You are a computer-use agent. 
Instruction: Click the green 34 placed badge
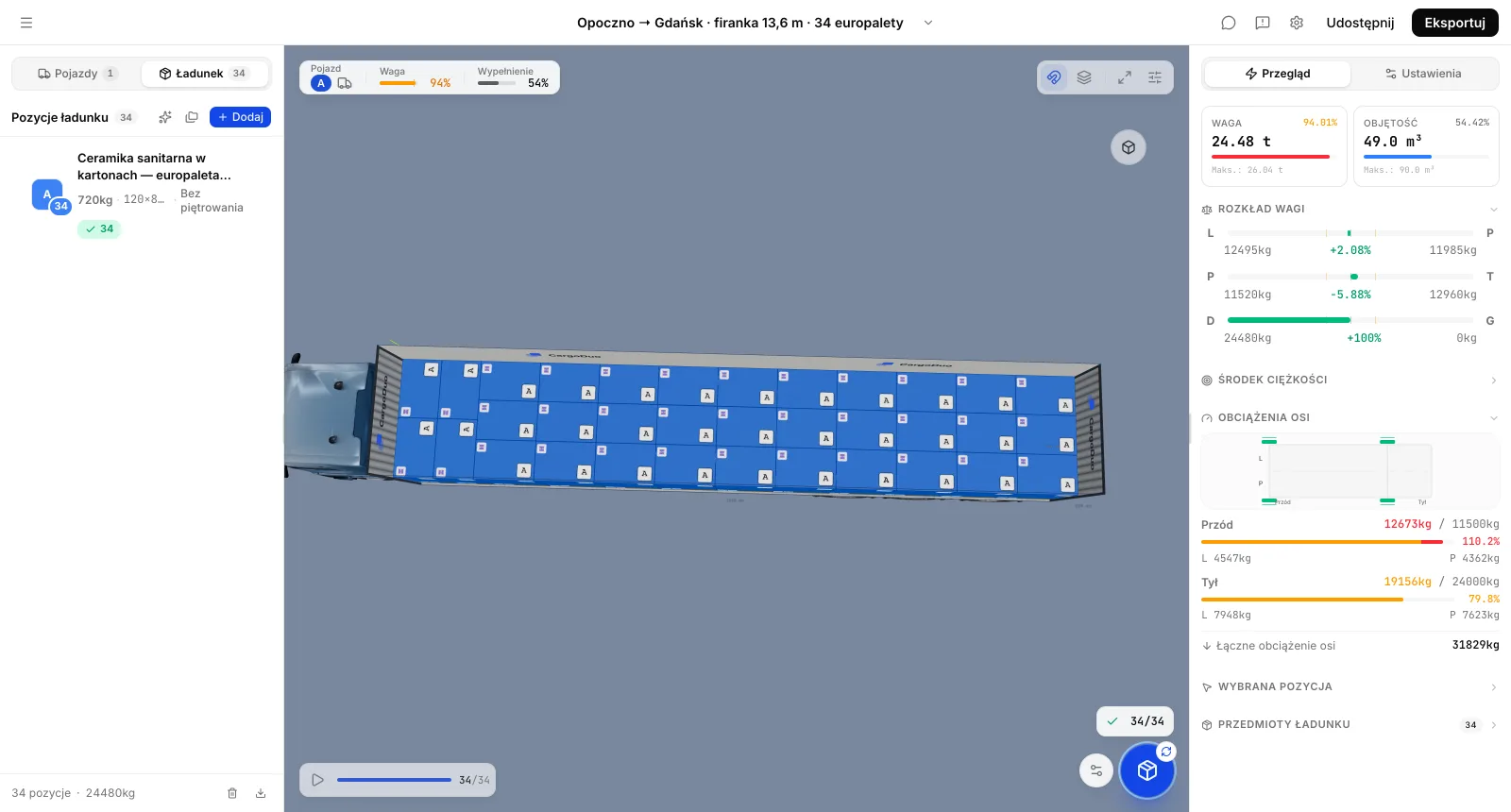point(99,228)
